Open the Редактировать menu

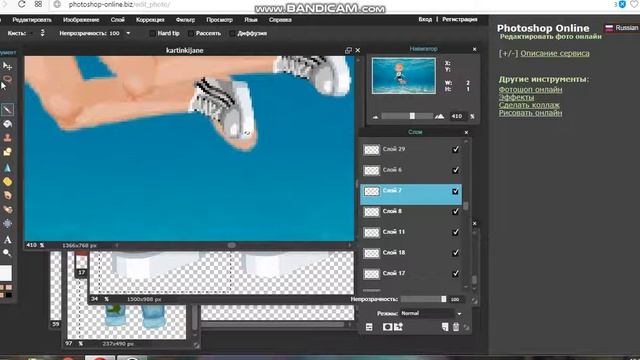pos(32,20)
